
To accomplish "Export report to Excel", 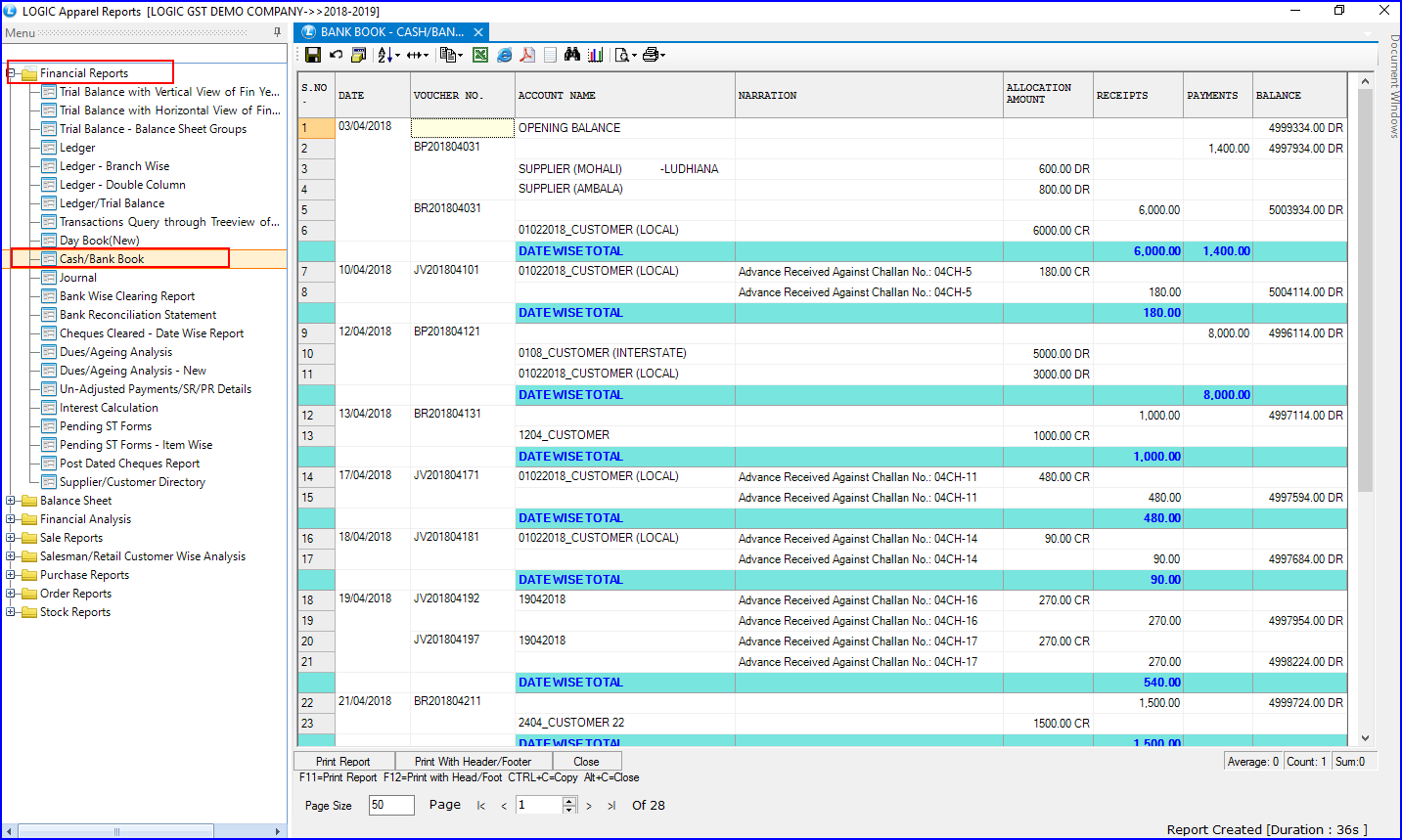I will tap(480, 55).
